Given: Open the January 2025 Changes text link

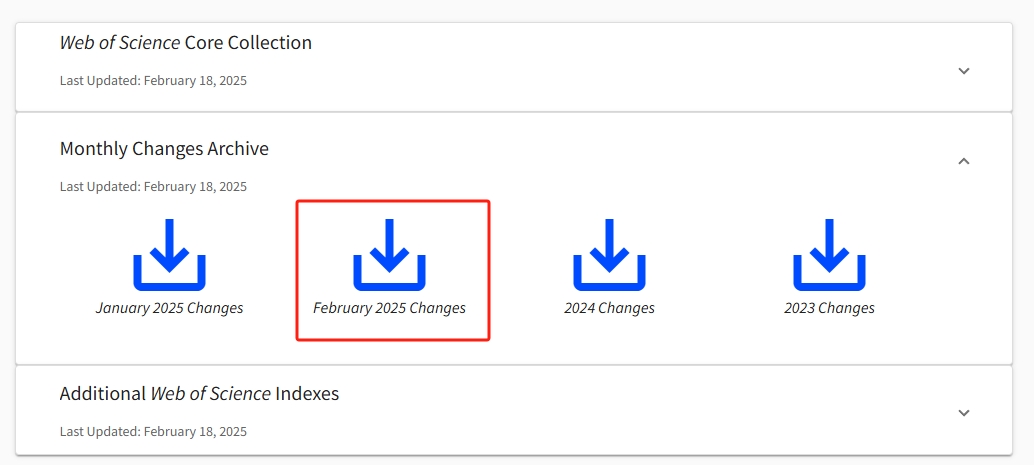Looking at the screenshot, I should click(x=169, y=308).
